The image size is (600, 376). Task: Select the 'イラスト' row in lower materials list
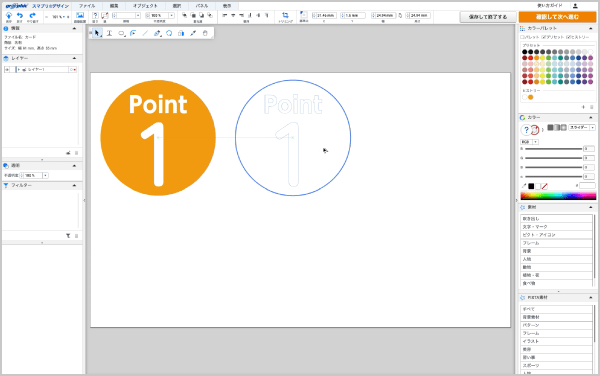(x=556, y=341)
